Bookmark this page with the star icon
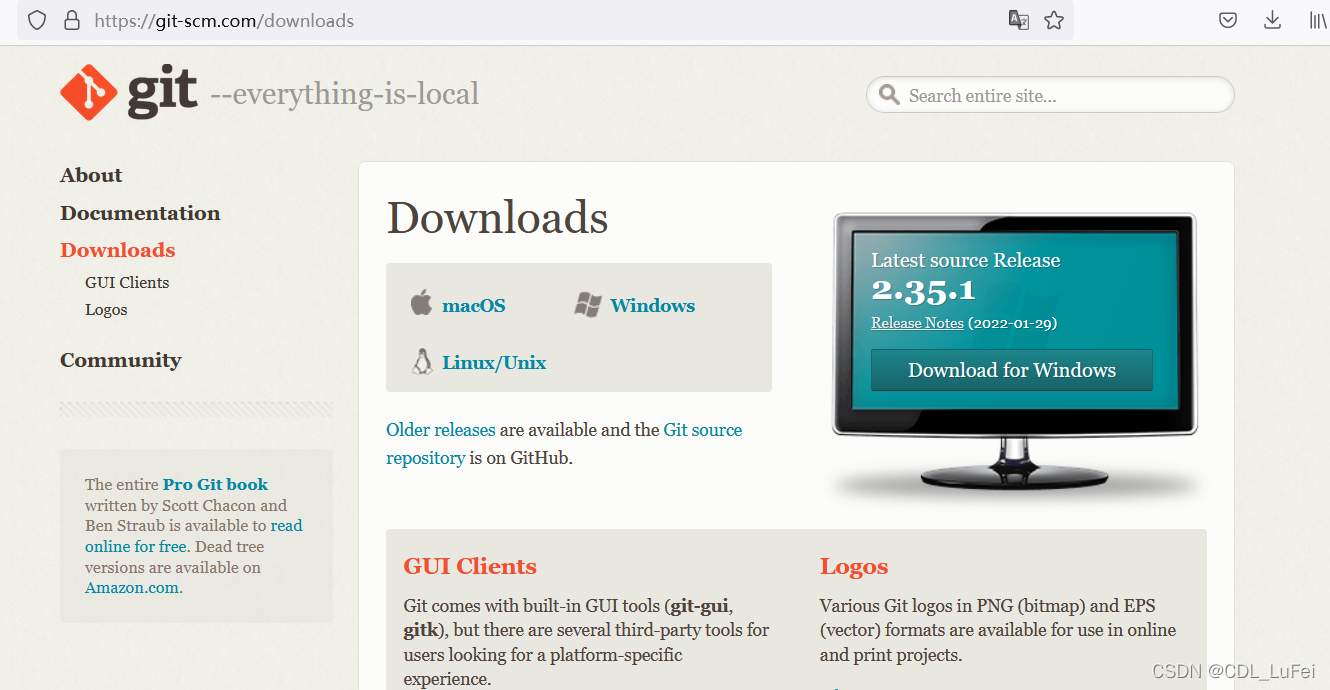Viewport: 1330px width, 690px height. click(1054, 20)
